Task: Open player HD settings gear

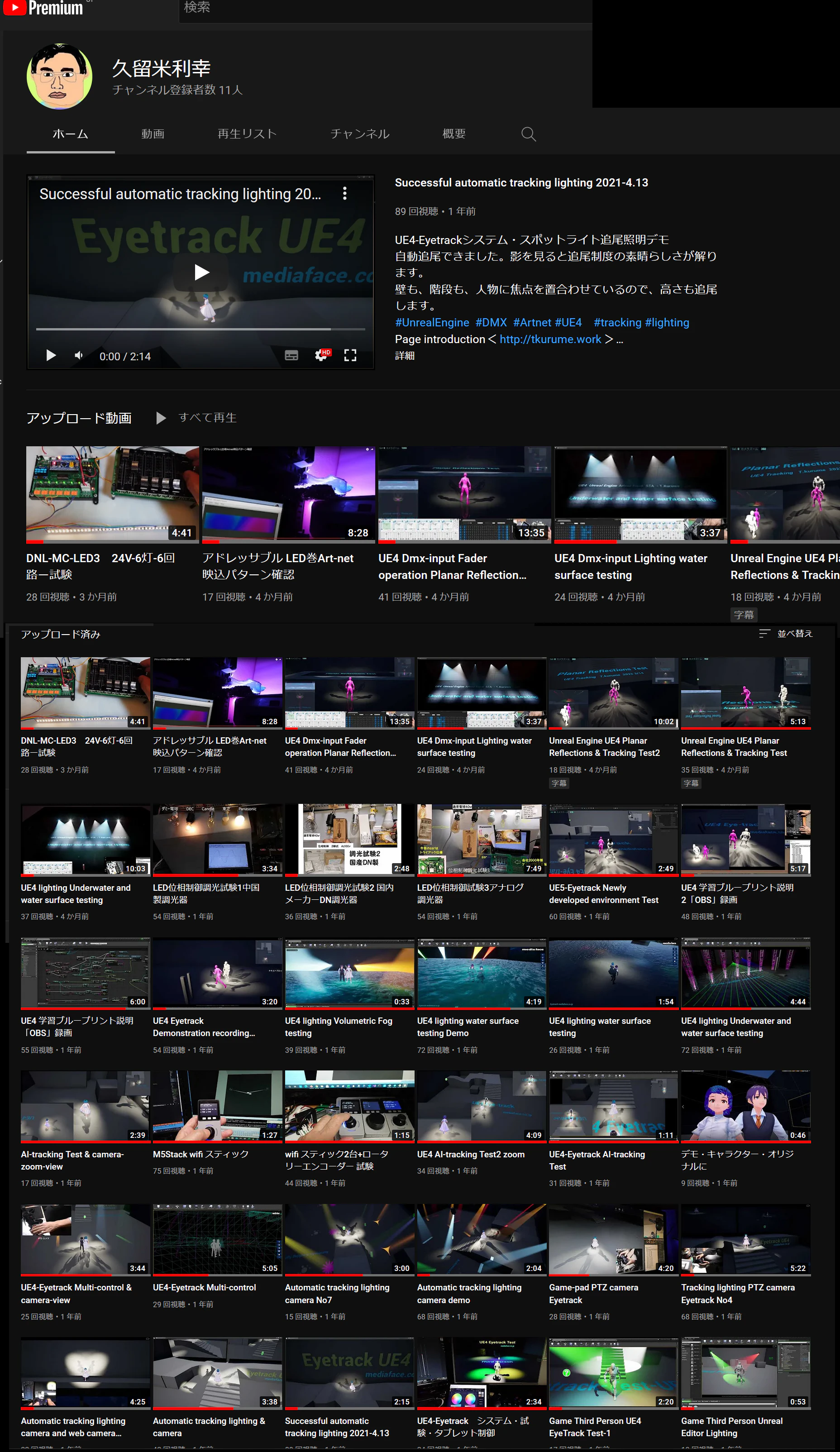Action: [x=322, y=355]
